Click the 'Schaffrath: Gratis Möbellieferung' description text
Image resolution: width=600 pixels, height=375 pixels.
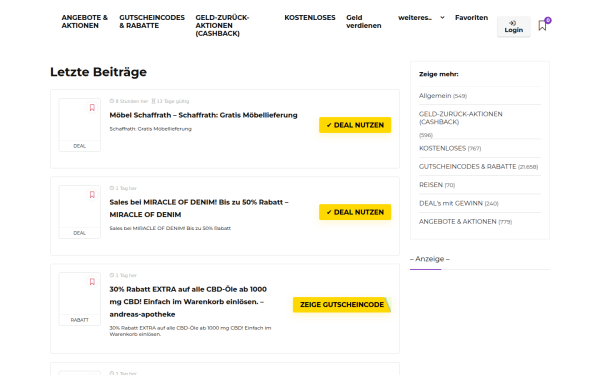[150, 129]
